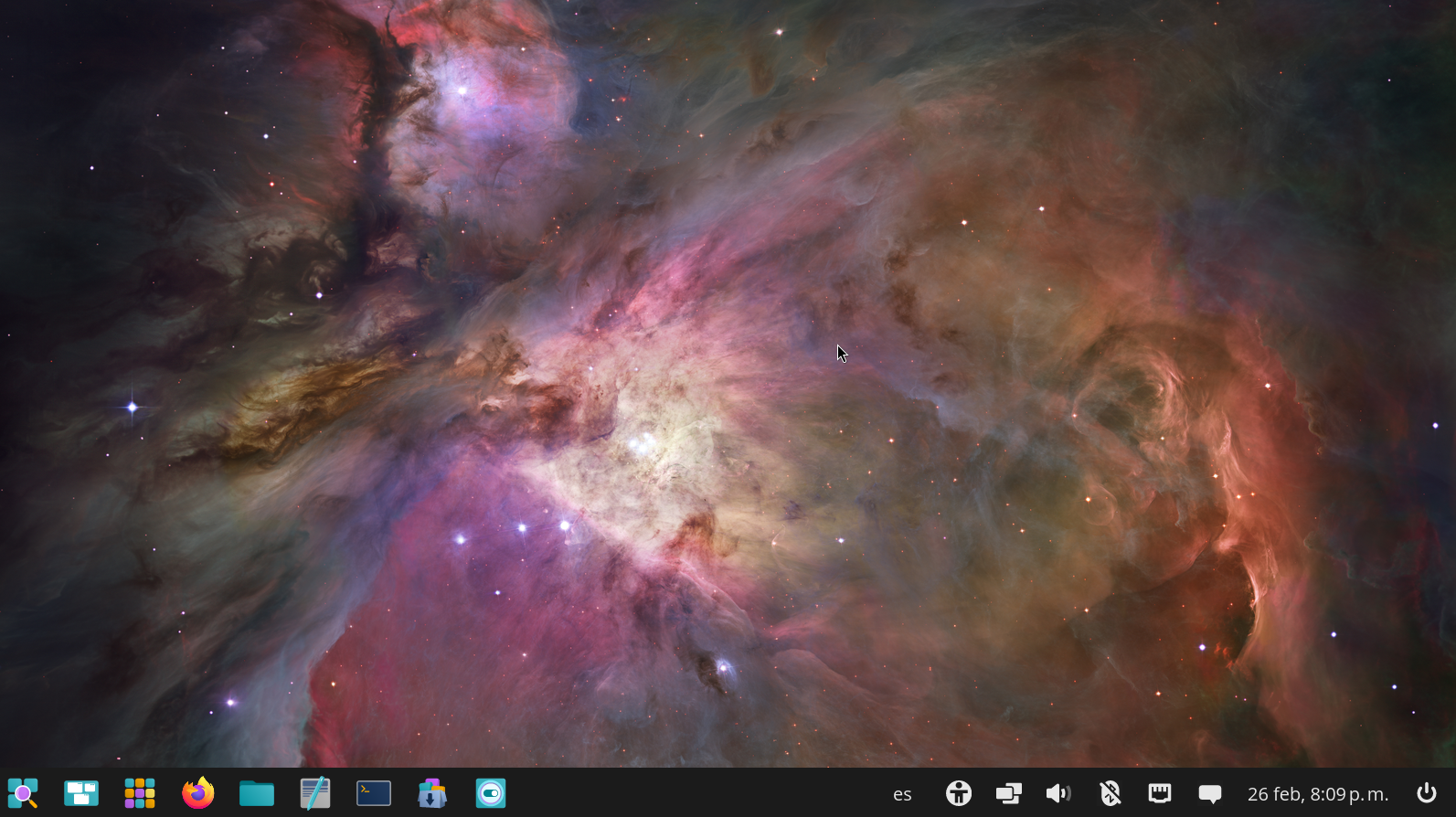
Task: Click empty panel space left of "es"
Action: pyautogui.click(x=695, y=793)
